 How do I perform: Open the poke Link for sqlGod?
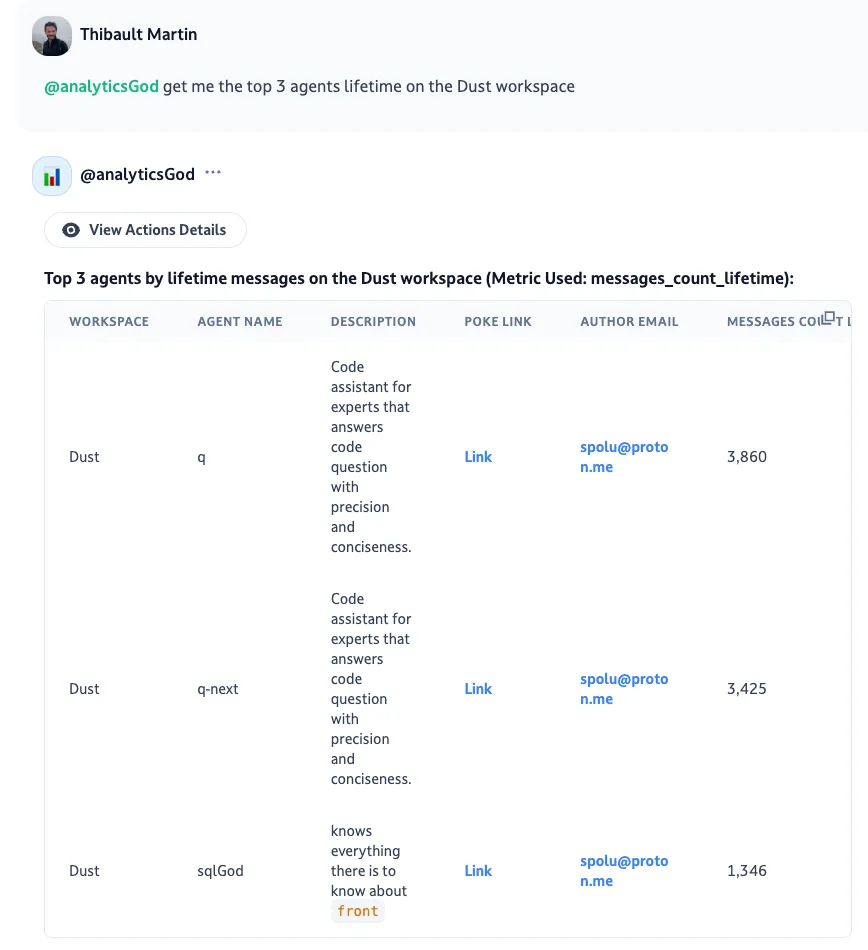pos(478,871)
